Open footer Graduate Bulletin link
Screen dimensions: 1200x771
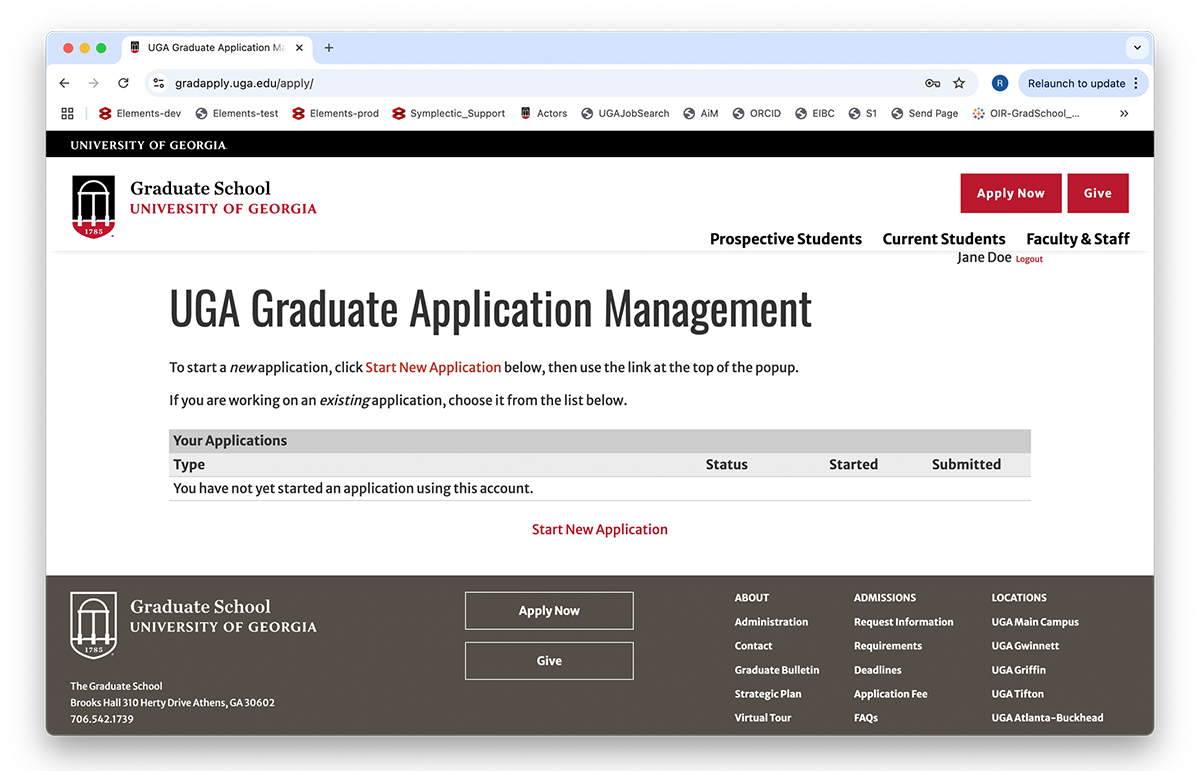coord(777,670)
